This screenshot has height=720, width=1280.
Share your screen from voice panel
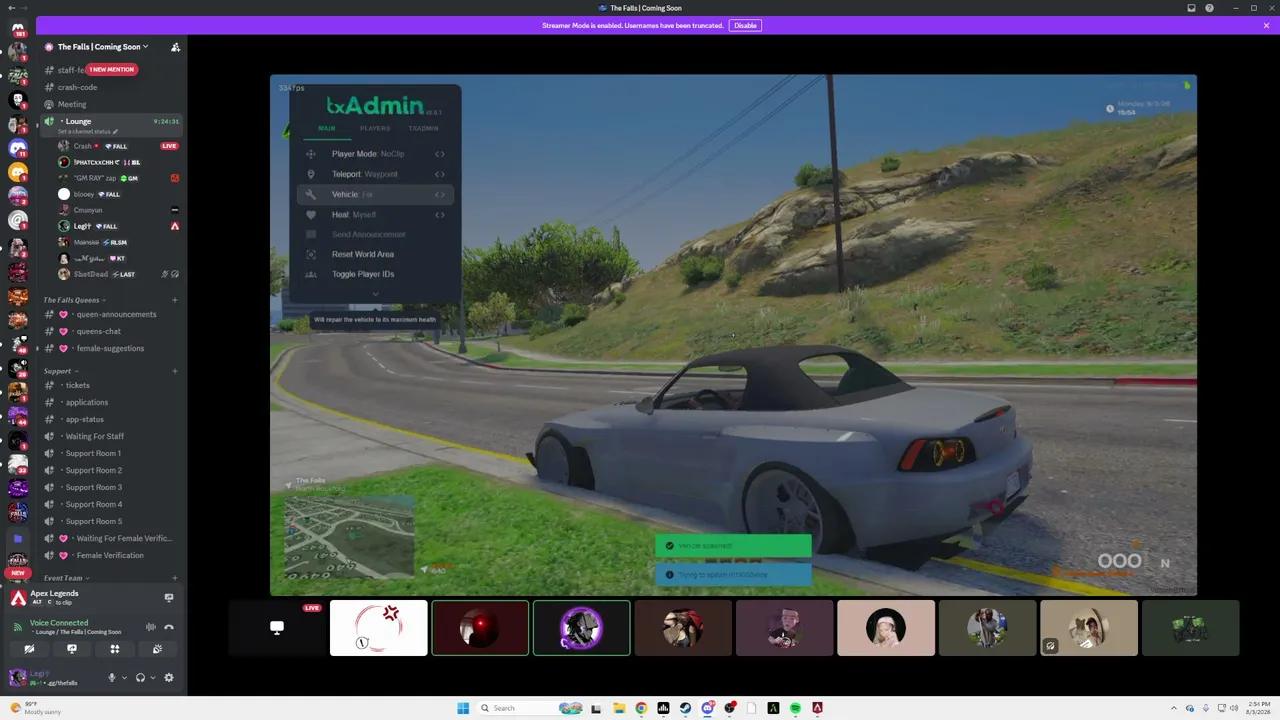72,649
